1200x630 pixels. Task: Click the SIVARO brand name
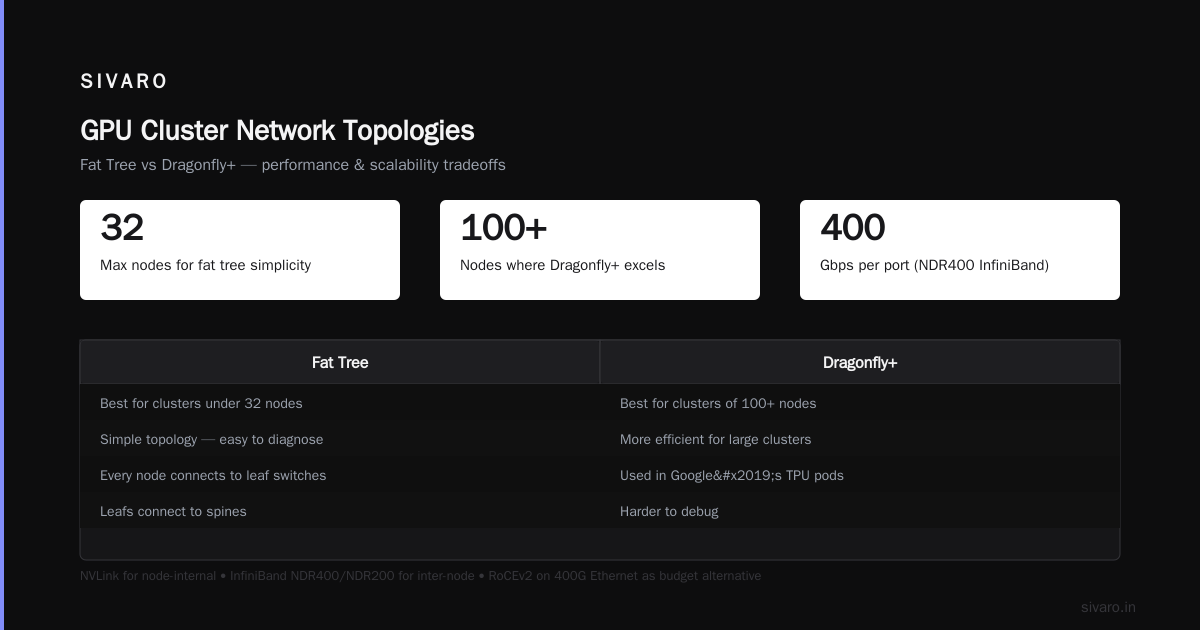coord(124,82)
